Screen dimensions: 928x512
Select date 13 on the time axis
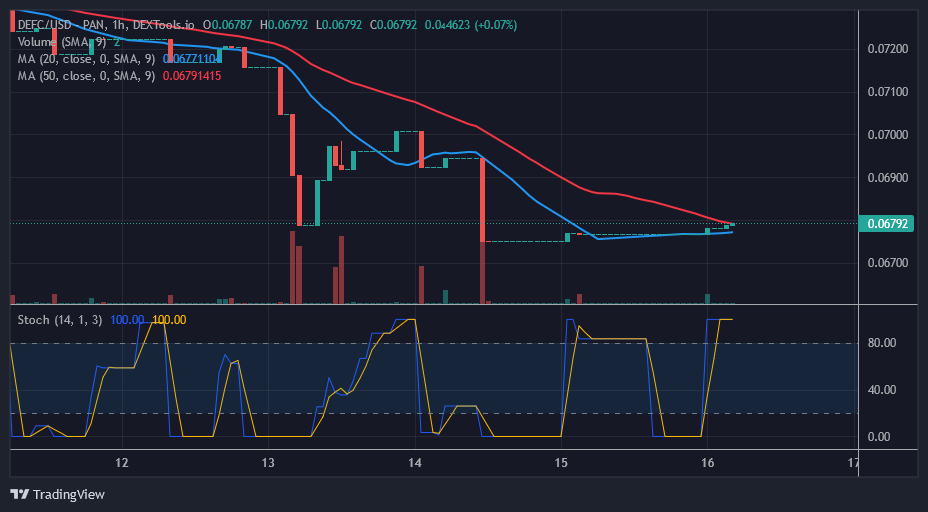click(268, 463)
